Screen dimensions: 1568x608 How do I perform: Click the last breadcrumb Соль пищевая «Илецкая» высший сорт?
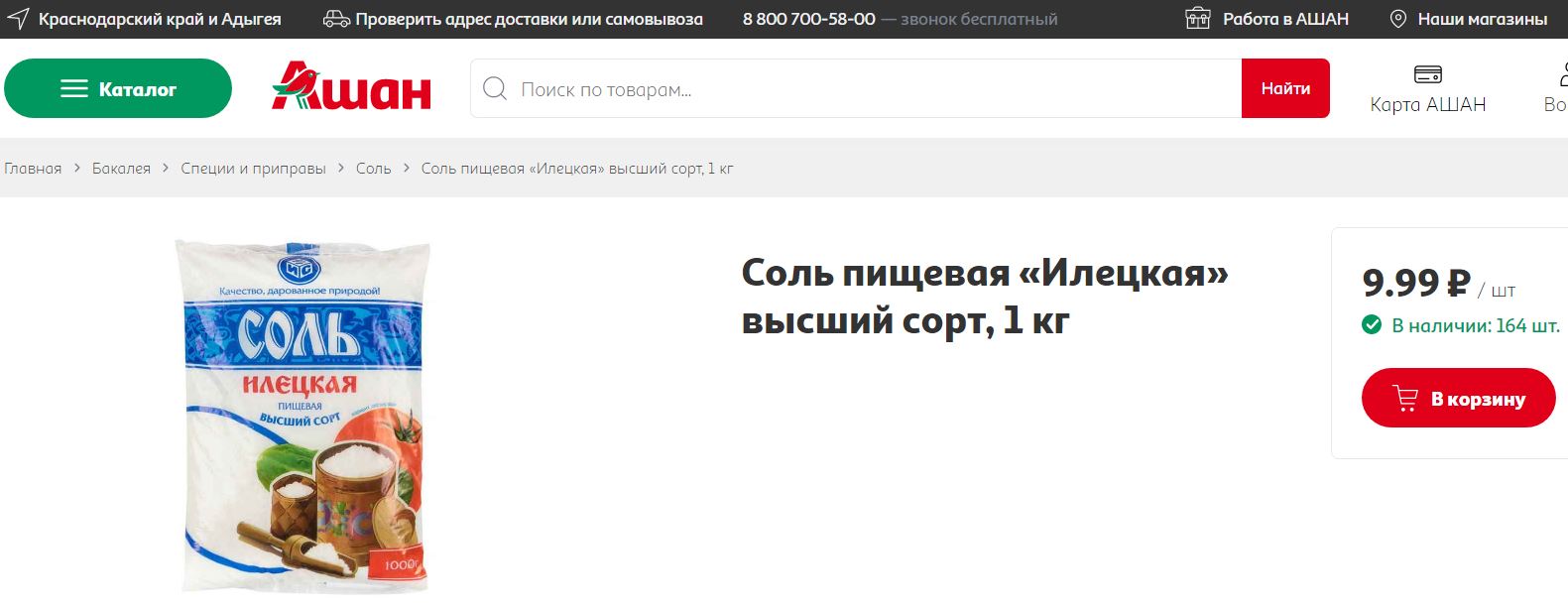pyautogui.click(x=577, y=169)
